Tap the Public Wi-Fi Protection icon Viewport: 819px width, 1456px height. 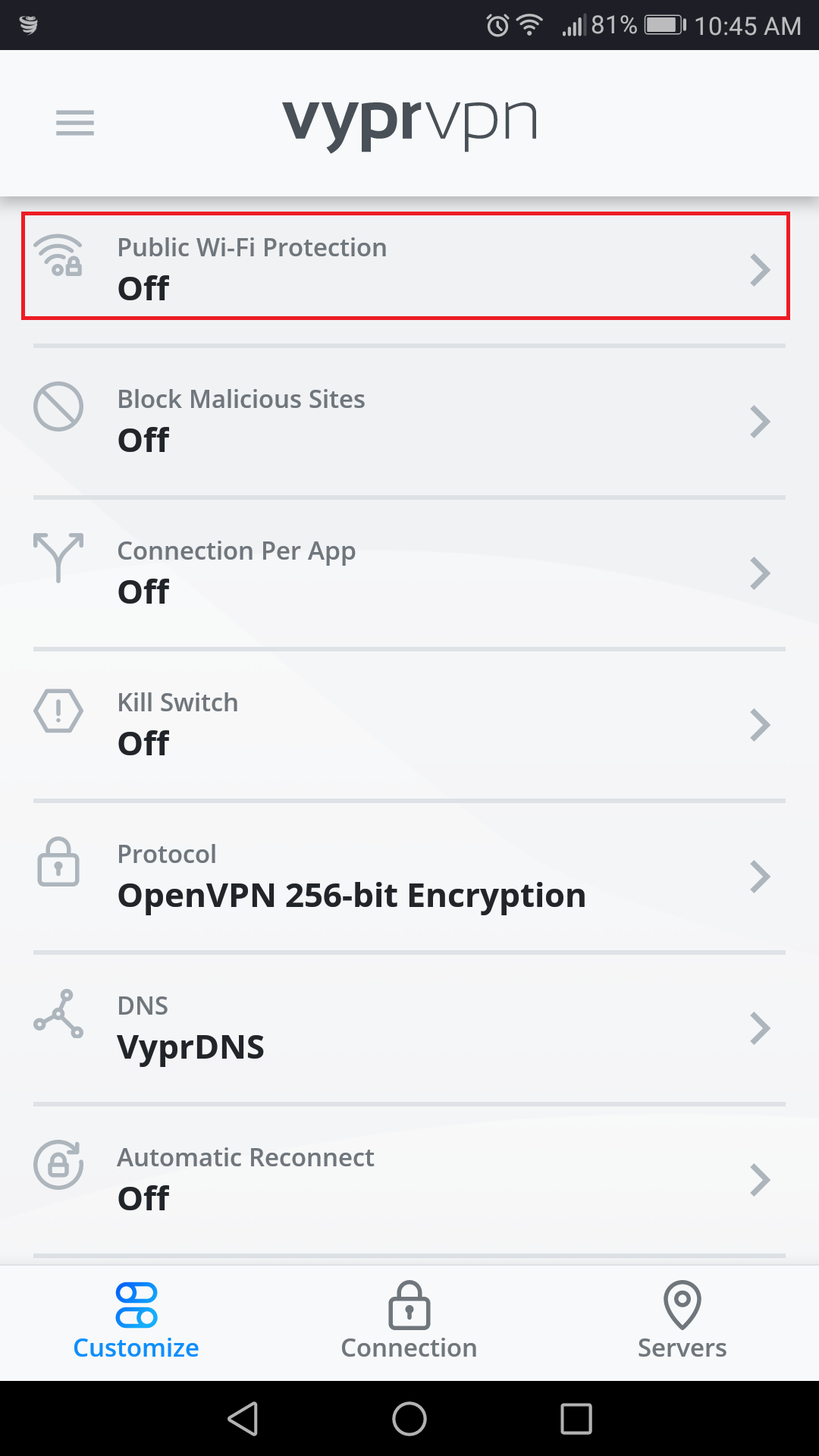coord(58,256)
